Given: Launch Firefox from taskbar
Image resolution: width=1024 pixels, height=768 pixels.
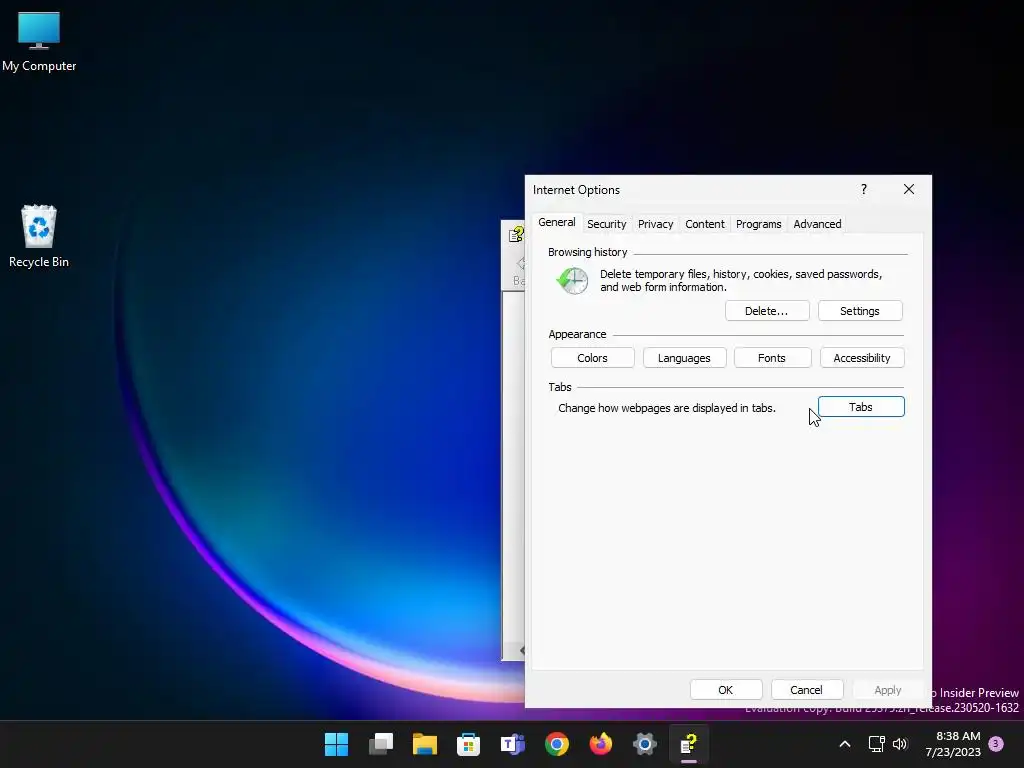Looking at the screenshot, I should [x=600, y=744].
